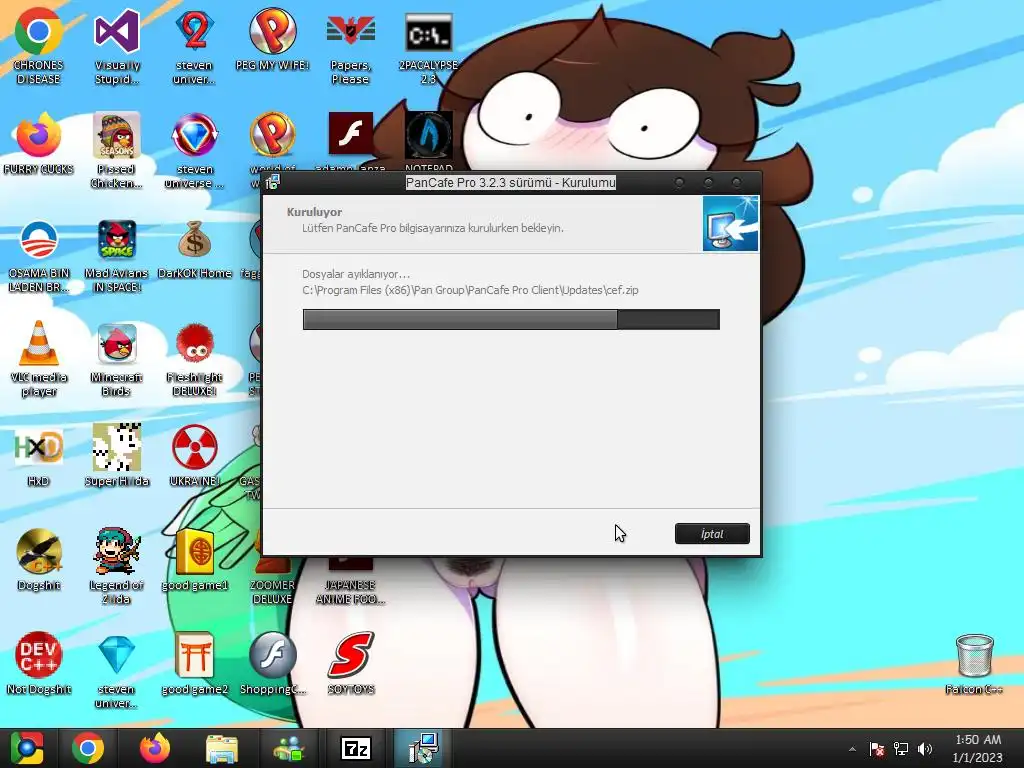Launch the good game1 mahjong tile icon

tap(195, 551)
